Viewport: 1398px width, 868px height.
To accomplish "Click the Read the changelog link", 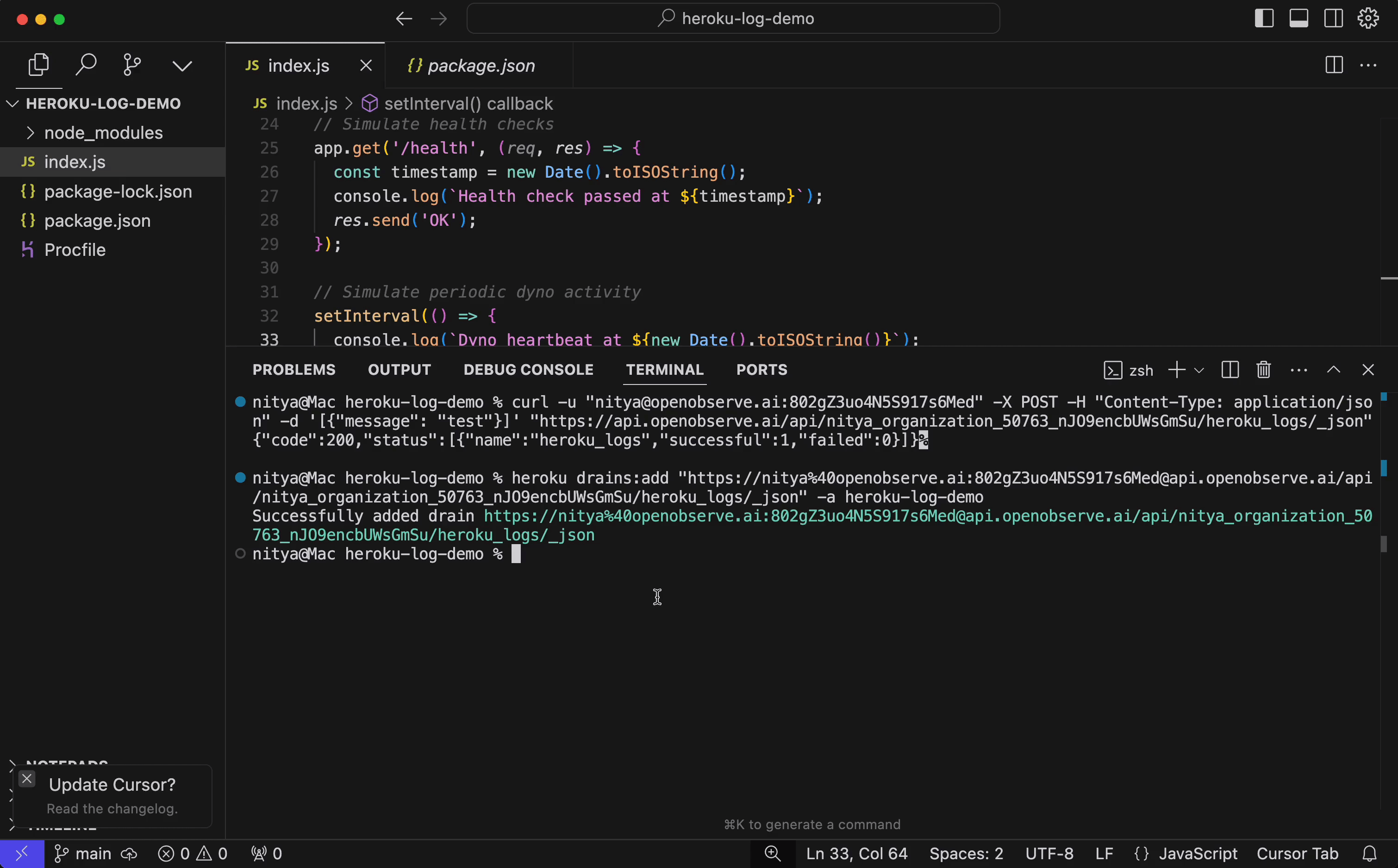I will click(112, 808).
